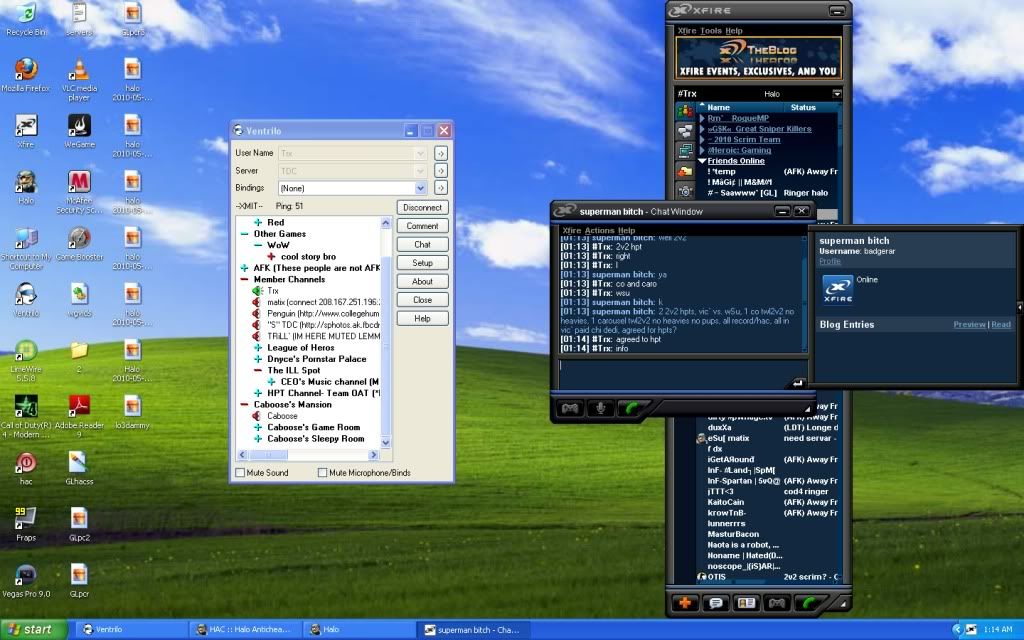Open the Actions menu in the chat window
This screenshot has height=640, width=1024.
pyautogui.click(x=600, y=230)
